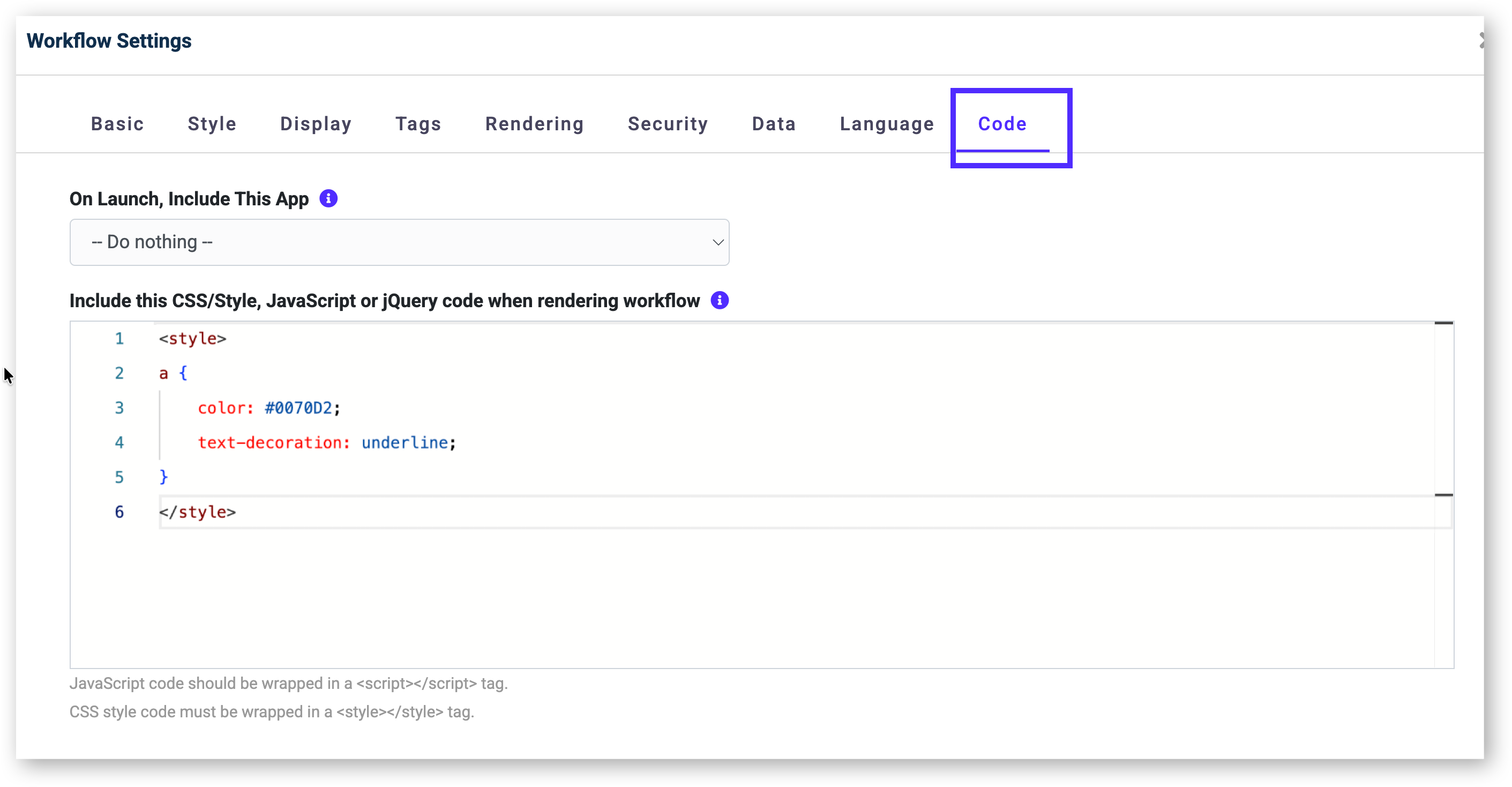The image size is (1512, 787).
Task: Click info icon beside On Launch label
Action: click(328, 198)
